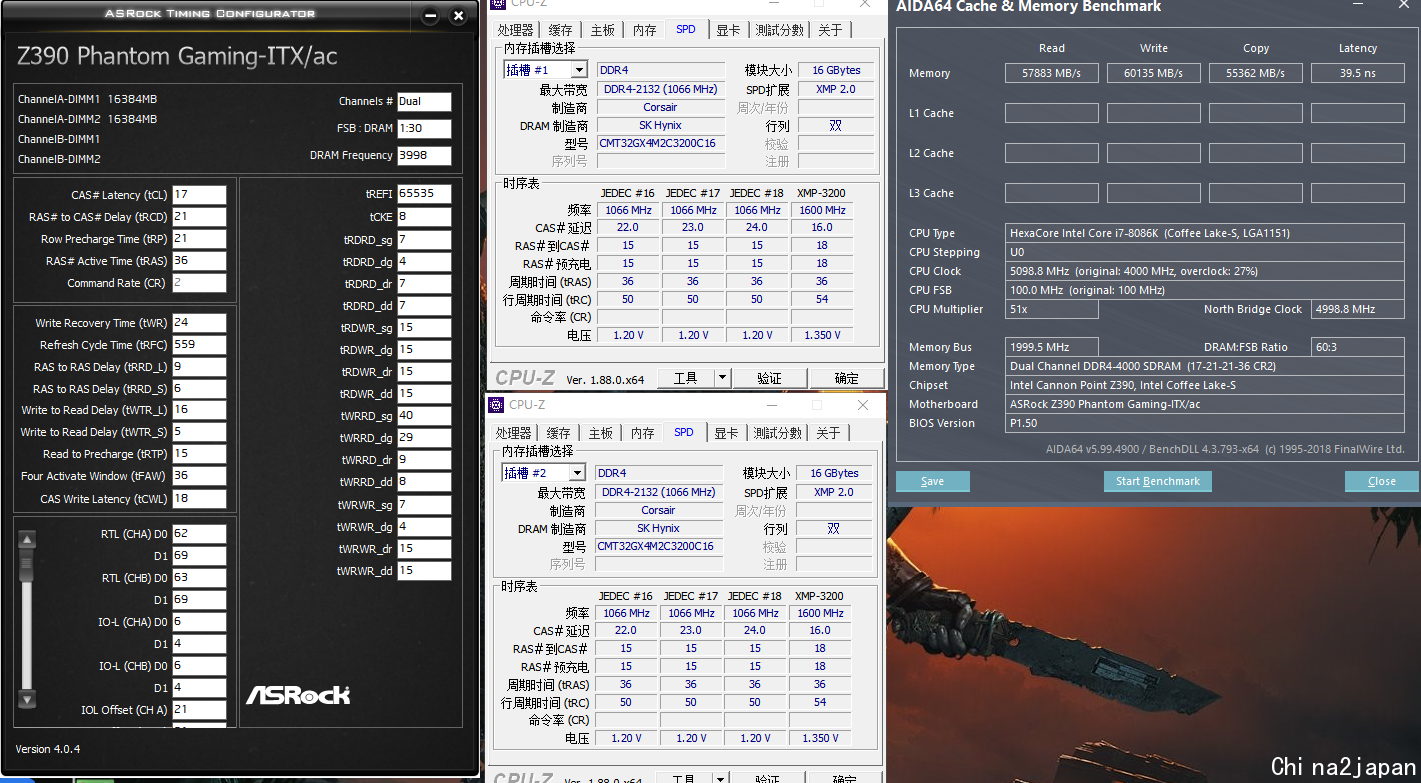Click the tRRD_L field
The height and width of the screenshot is (783, 1421).
click(199, 367)
